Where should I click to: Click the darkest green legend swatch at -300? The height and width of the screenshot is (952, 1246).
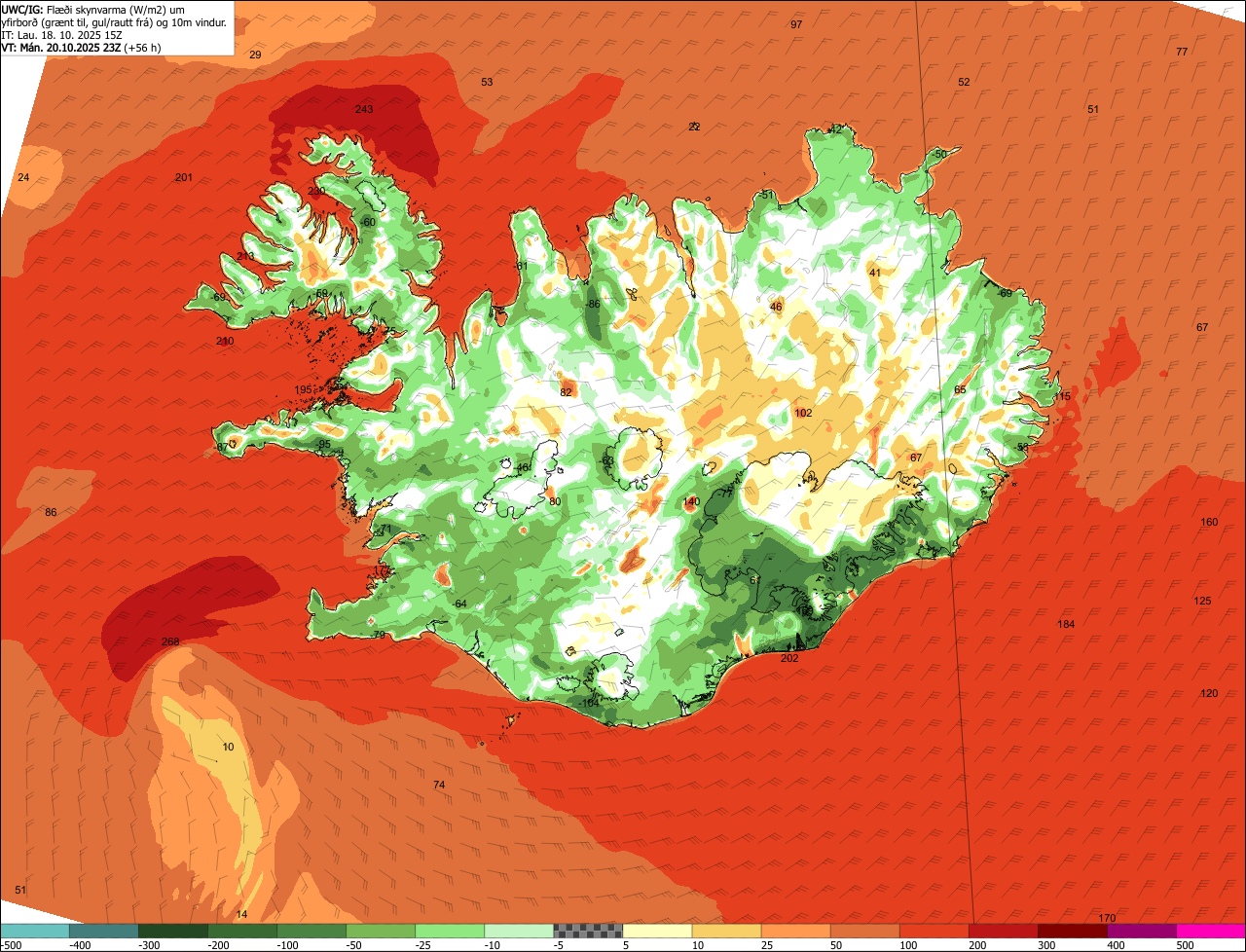[x=172, y=931]
